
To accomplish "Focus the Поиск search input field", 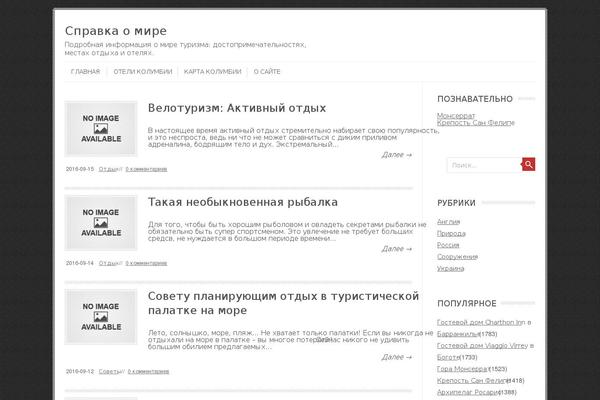I will tap(484, 165).
